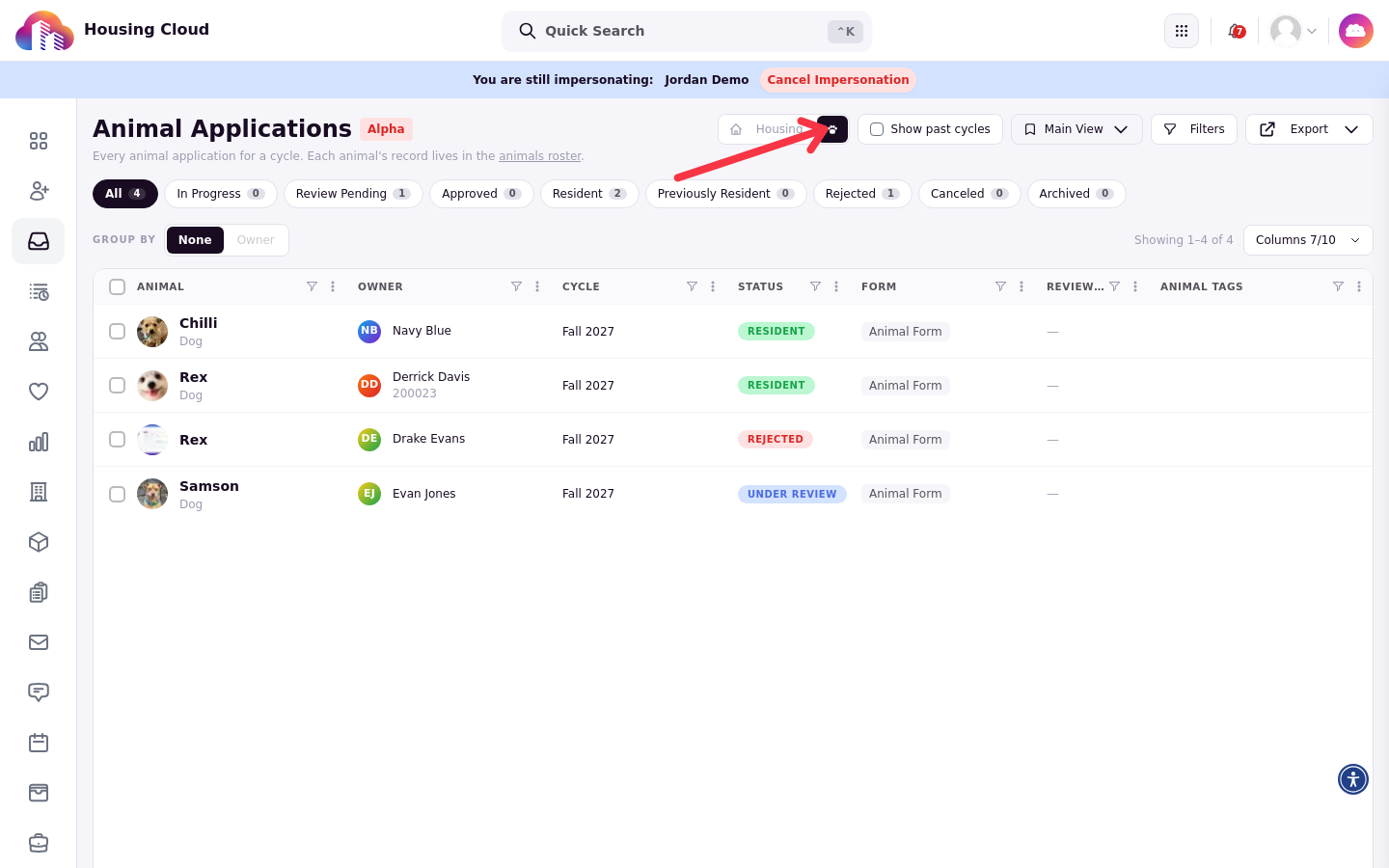Open the calendar sidebar icon
The image size is (1389, 868).
(39, 743)
